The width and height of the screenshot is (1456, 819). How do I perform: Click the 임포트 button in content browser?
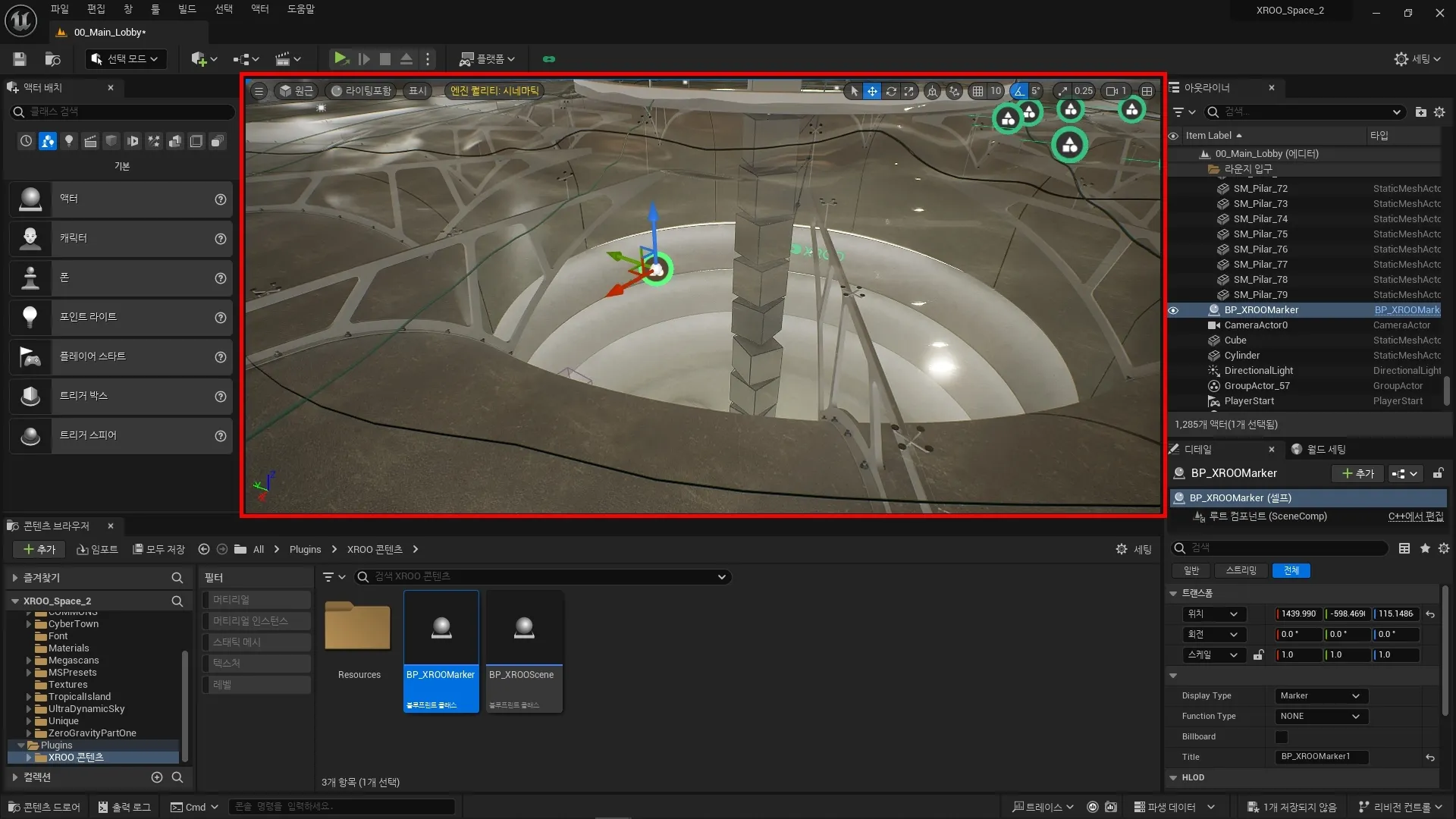pyautogui.click(x=98, y=549)
